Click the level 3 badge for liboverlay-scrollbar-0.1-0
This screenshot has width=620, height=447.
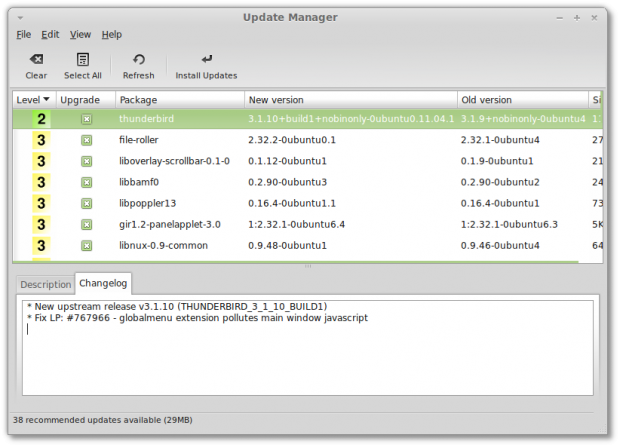pyautogui.click(x=41, y=161)
